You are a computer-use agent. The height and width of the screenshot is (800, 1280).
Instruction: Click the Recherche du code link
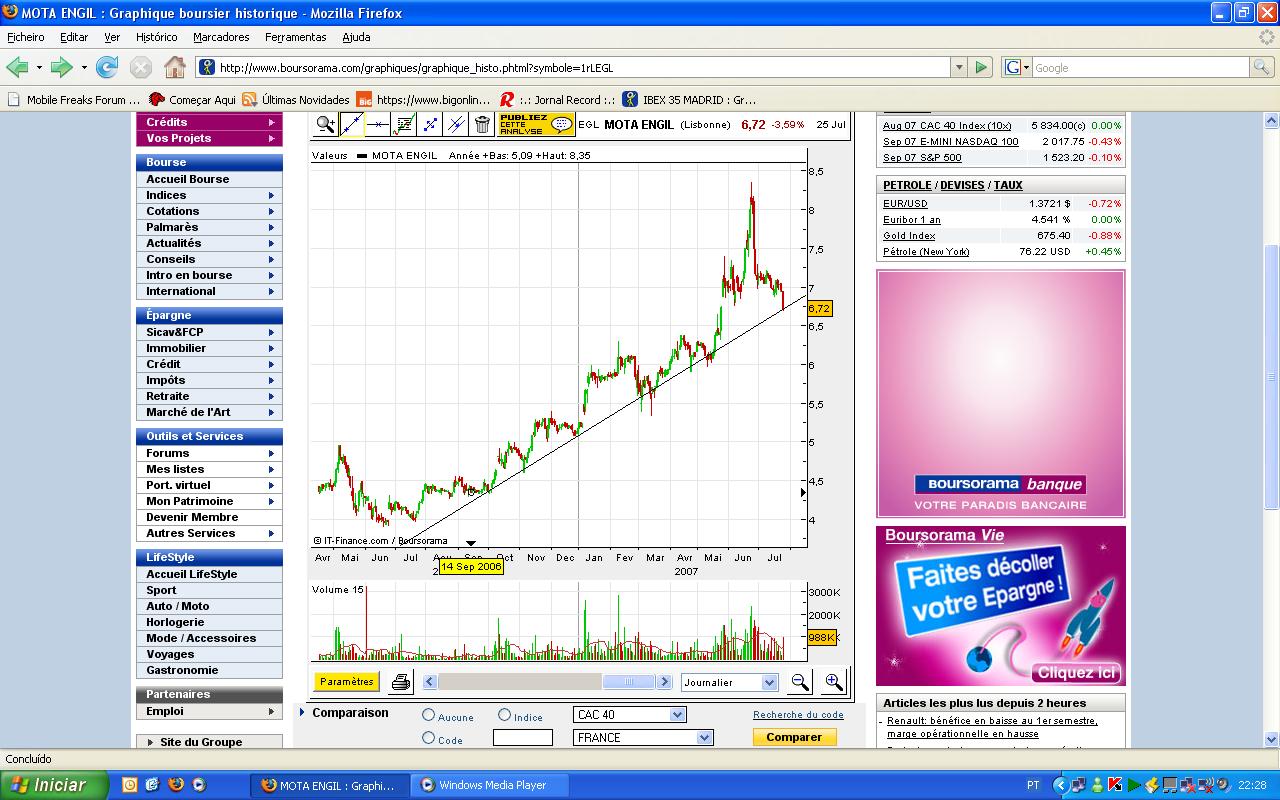pyautogui.click(x=798, y=714)
